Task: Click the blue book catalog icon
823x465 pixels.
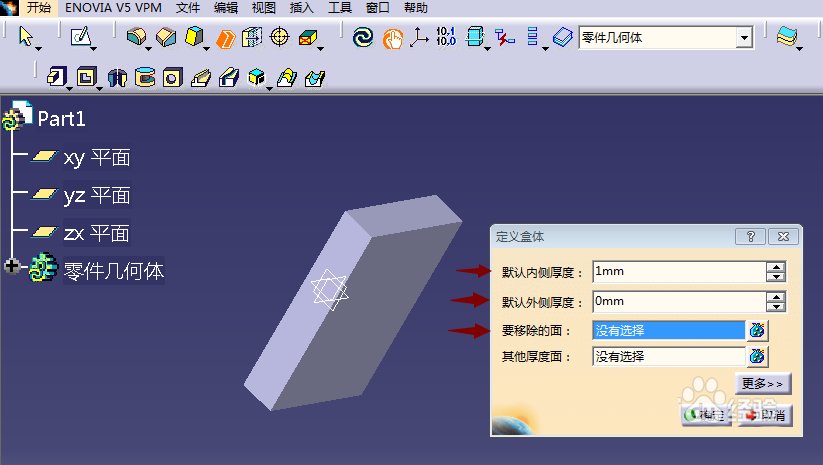Action: 563,37
